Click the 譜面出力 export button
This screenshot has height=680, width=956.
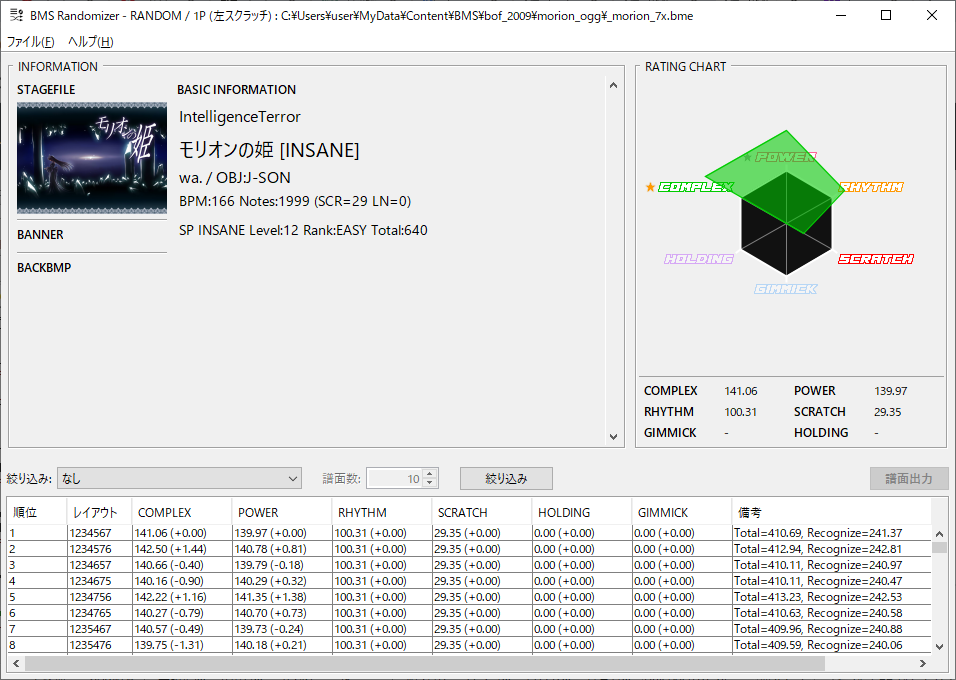point(909,479)
